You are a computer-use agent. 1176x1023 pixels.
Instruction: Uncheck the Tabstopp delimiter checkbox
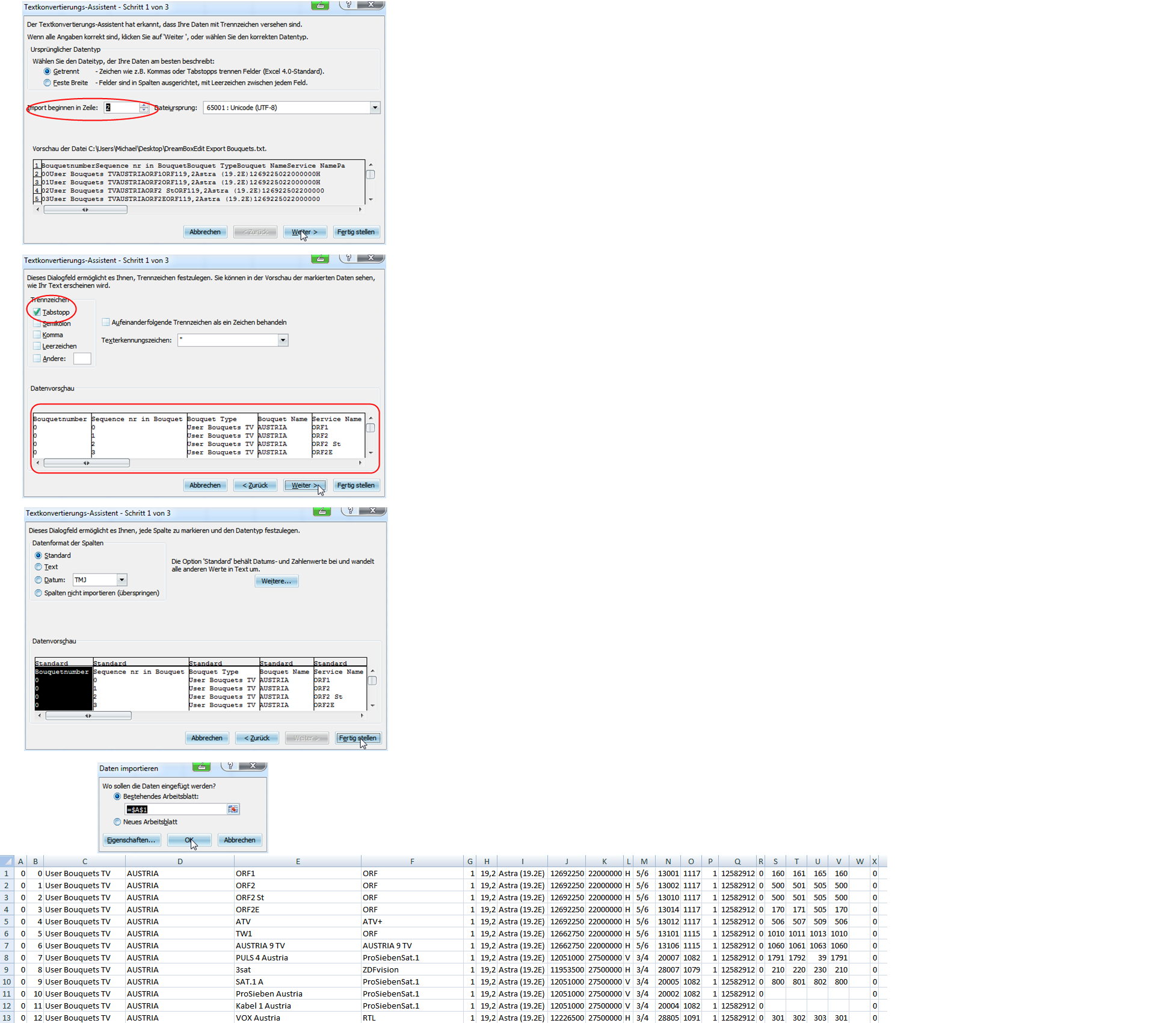(37, 312)
